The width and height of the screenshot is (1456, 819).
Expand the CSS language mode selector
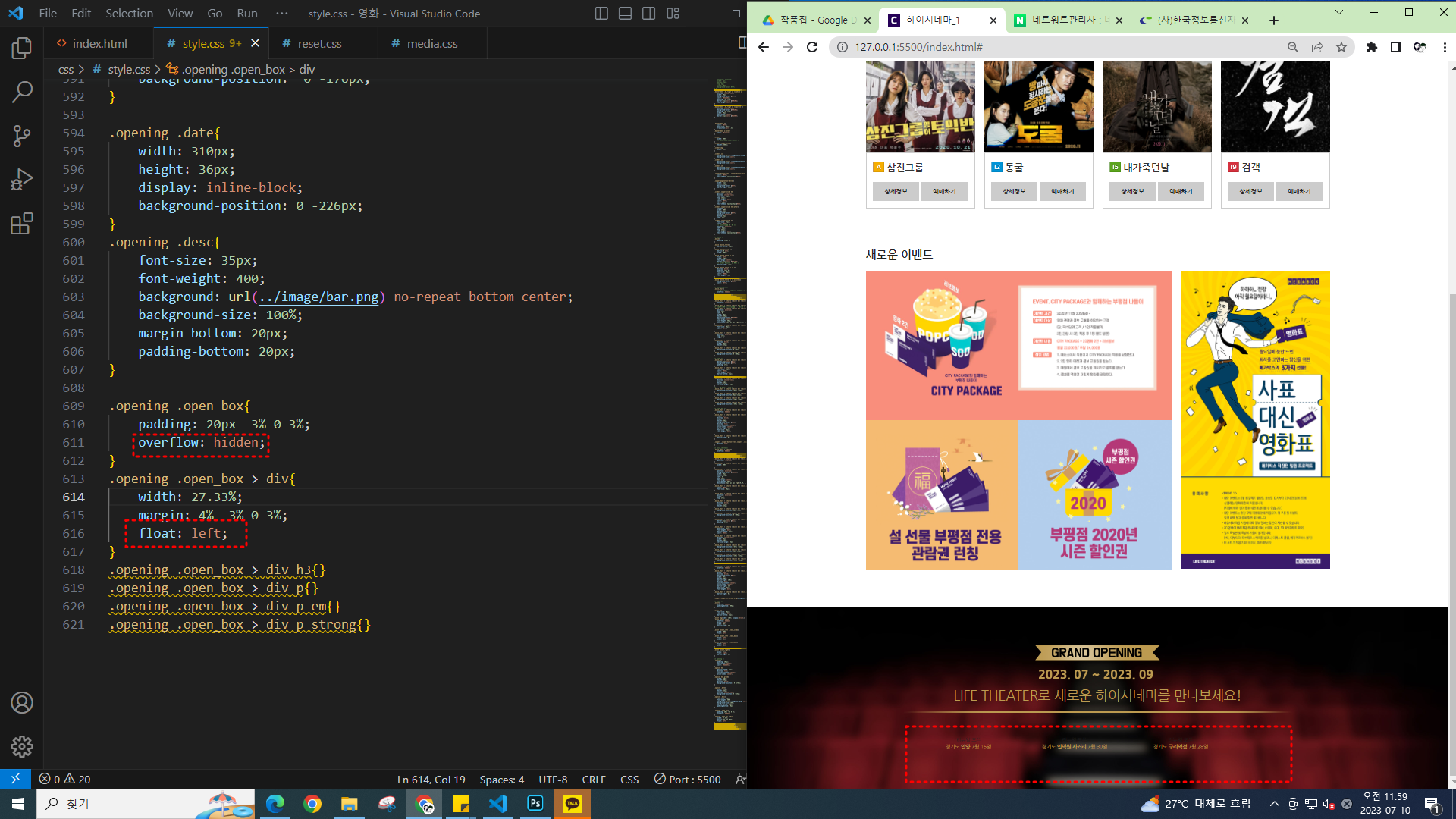629,779
